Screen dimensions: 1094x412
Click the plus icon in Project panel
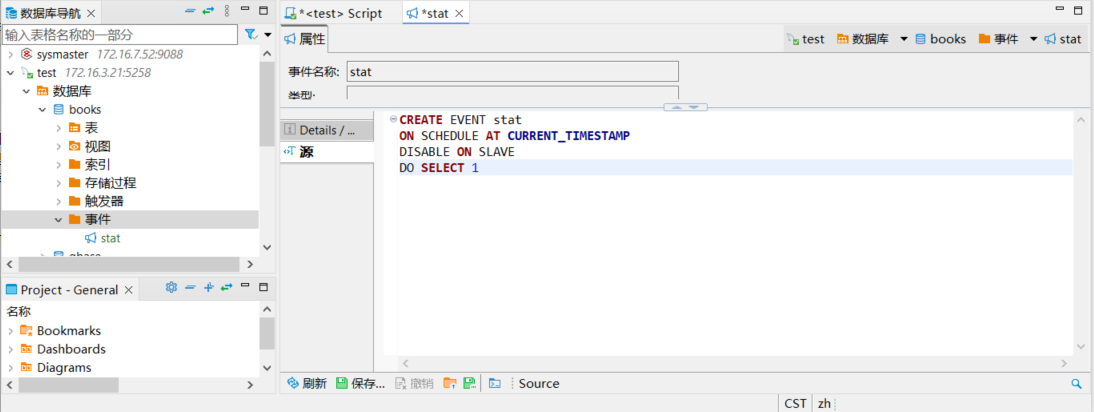(208, 288)
